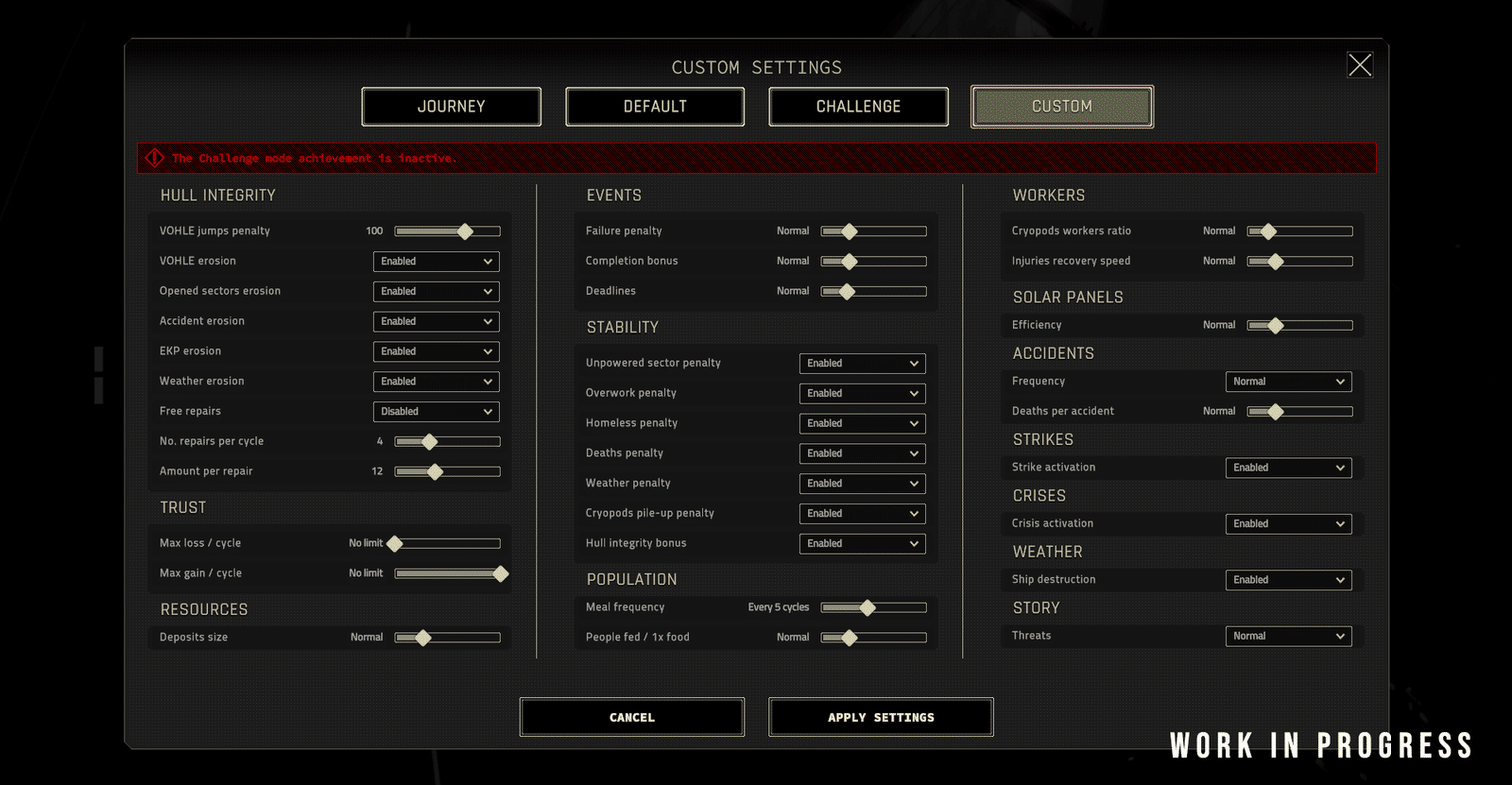Apply the custom settings
This screenshot has width=1512, height=785.
[x=881, y=717]
